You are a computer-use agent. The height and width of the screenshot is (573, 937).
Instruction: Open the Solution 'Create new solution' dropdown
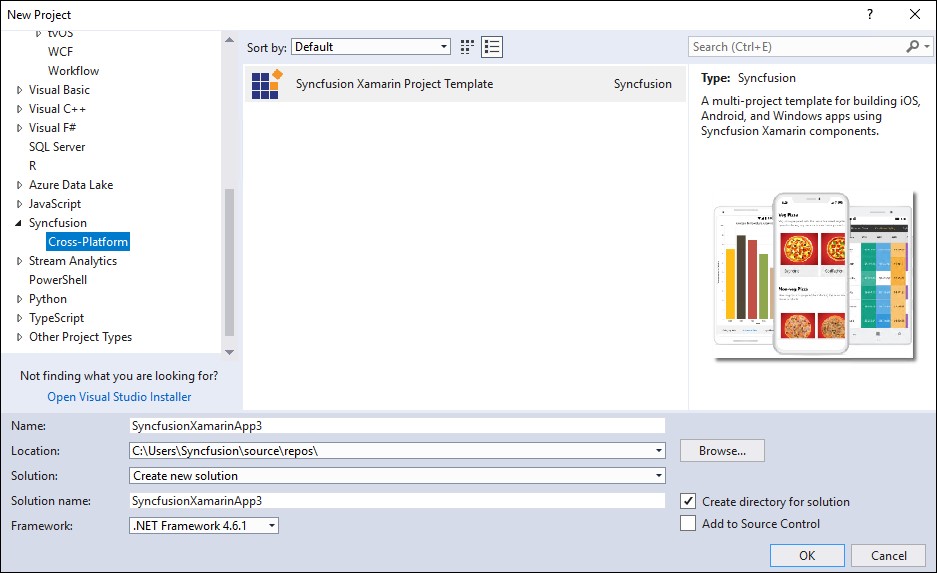[x=659, y=476]
